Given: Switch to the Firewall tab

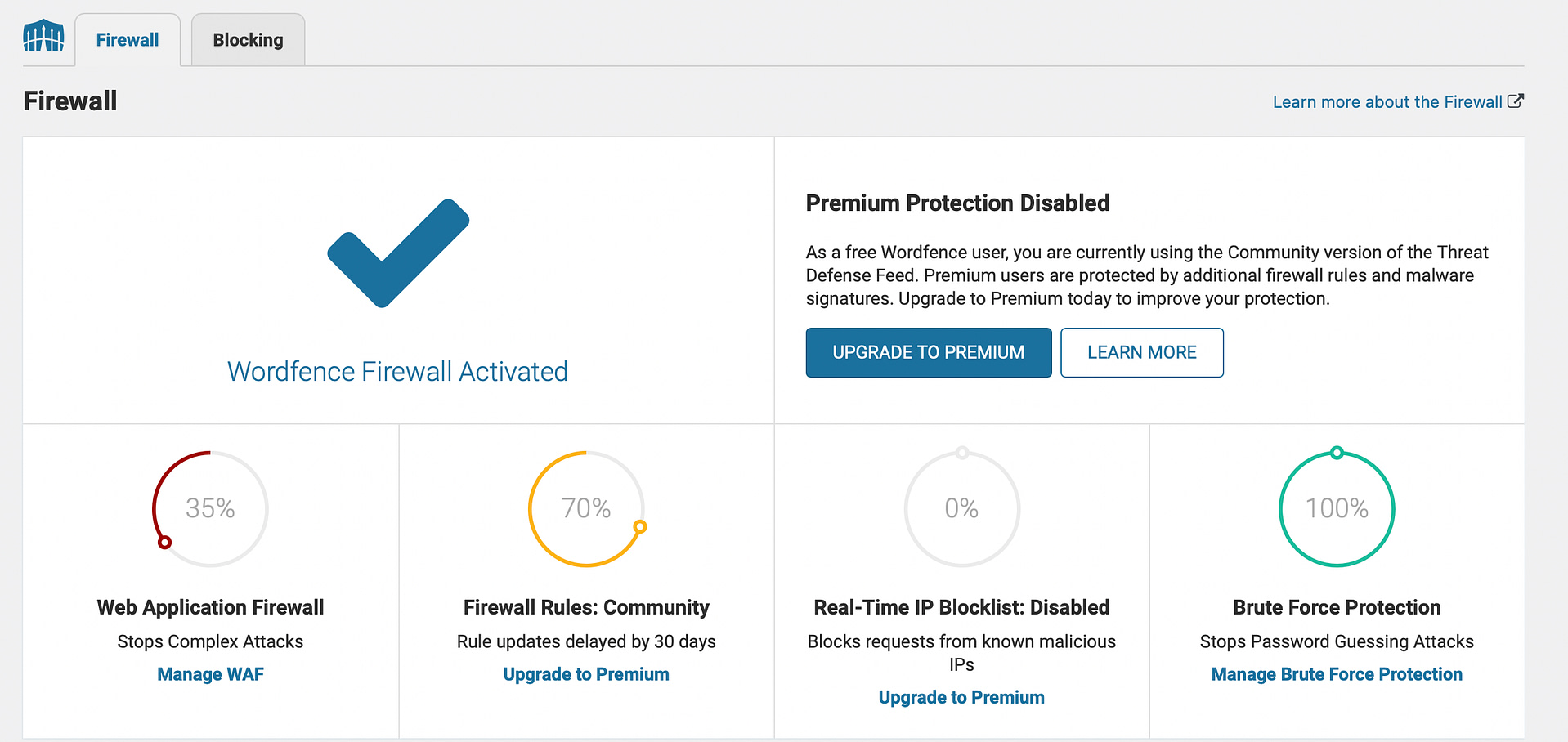Looking at the screenshot, I should (128, 40).
